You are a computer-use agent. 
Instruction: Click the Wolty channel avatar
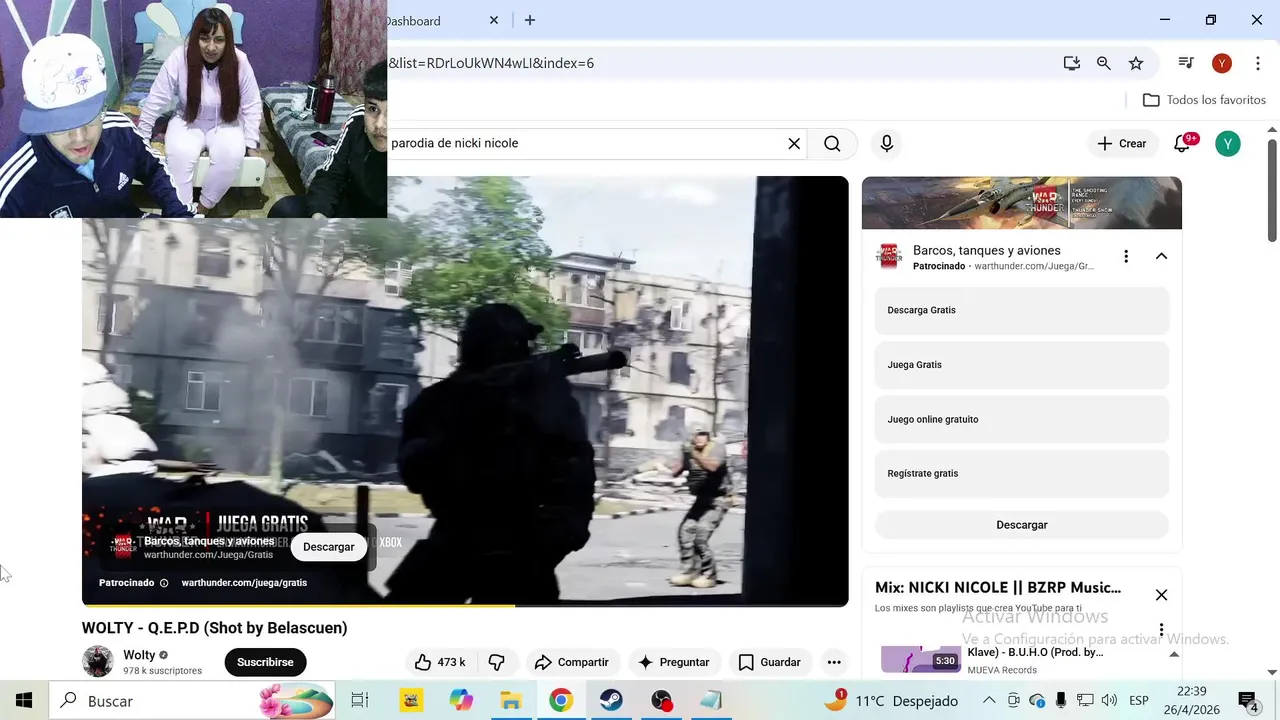click(x=98, y=662)
